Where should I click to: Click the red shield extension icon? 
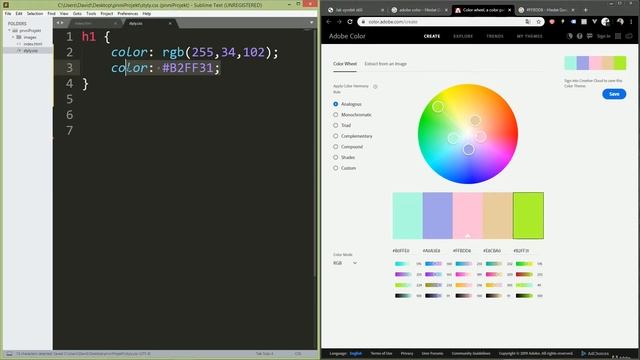point(552,22)
